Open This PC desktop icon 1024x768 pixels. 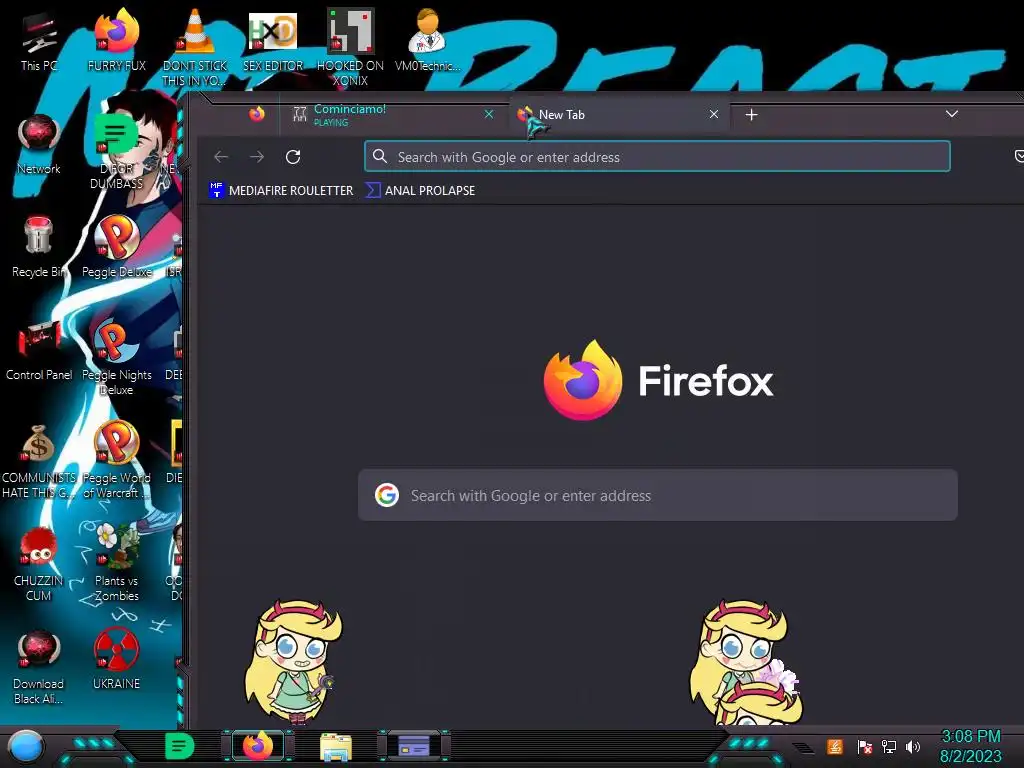pos(39,43)
